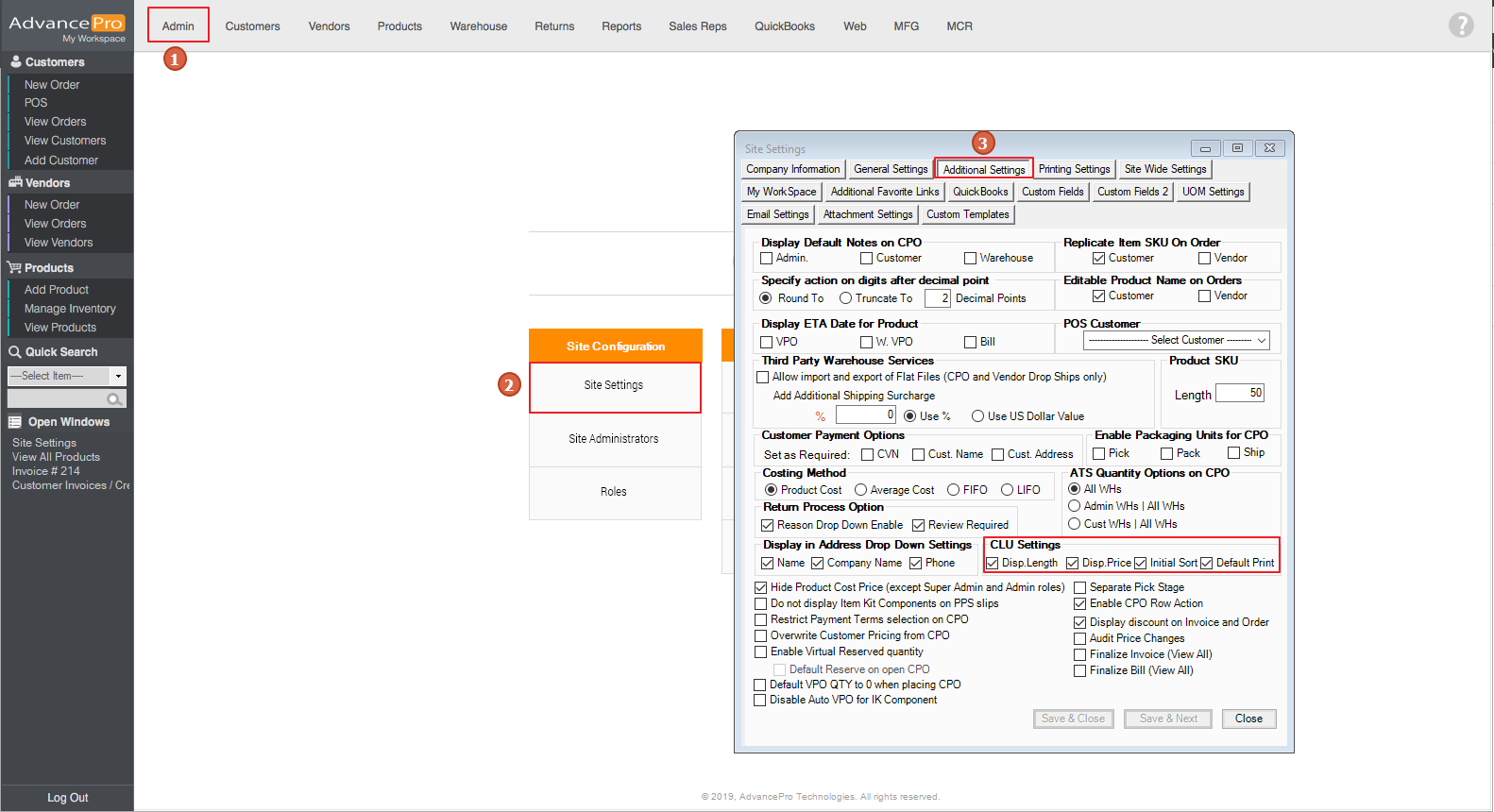1494x812 pixels.
Task: Click the Customers section person icon
Action: tap(15, 61)
